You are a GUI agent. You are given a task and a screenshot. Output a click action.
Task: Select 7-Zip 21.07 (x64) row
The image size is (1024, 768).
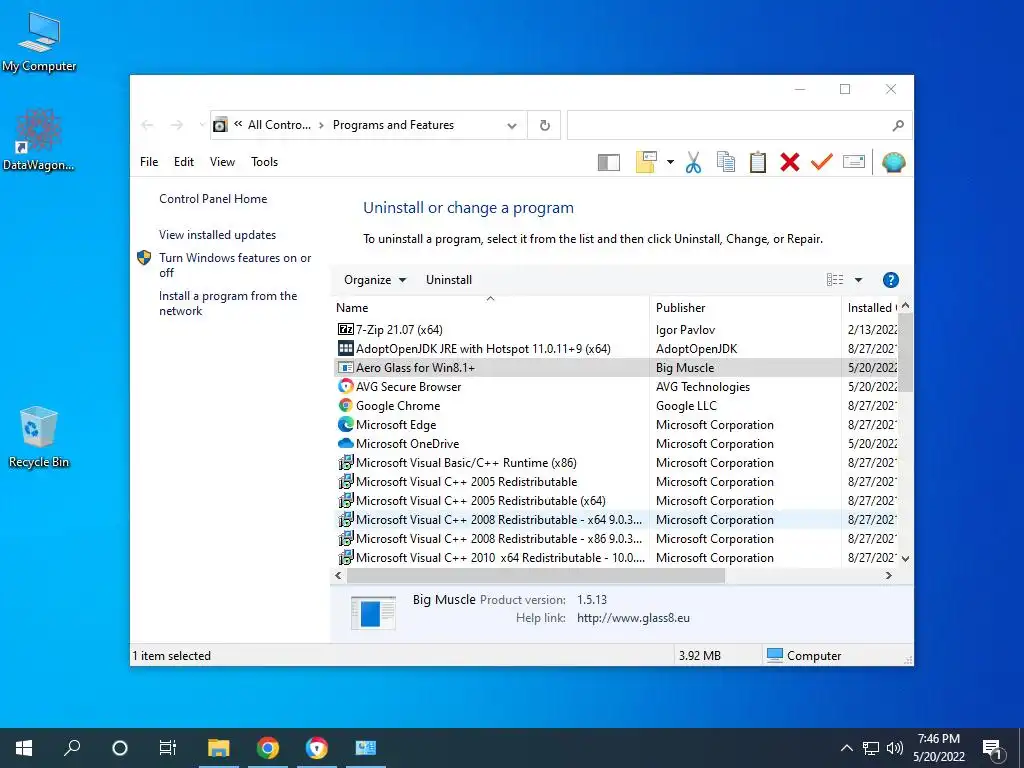[x=614, y=330]
